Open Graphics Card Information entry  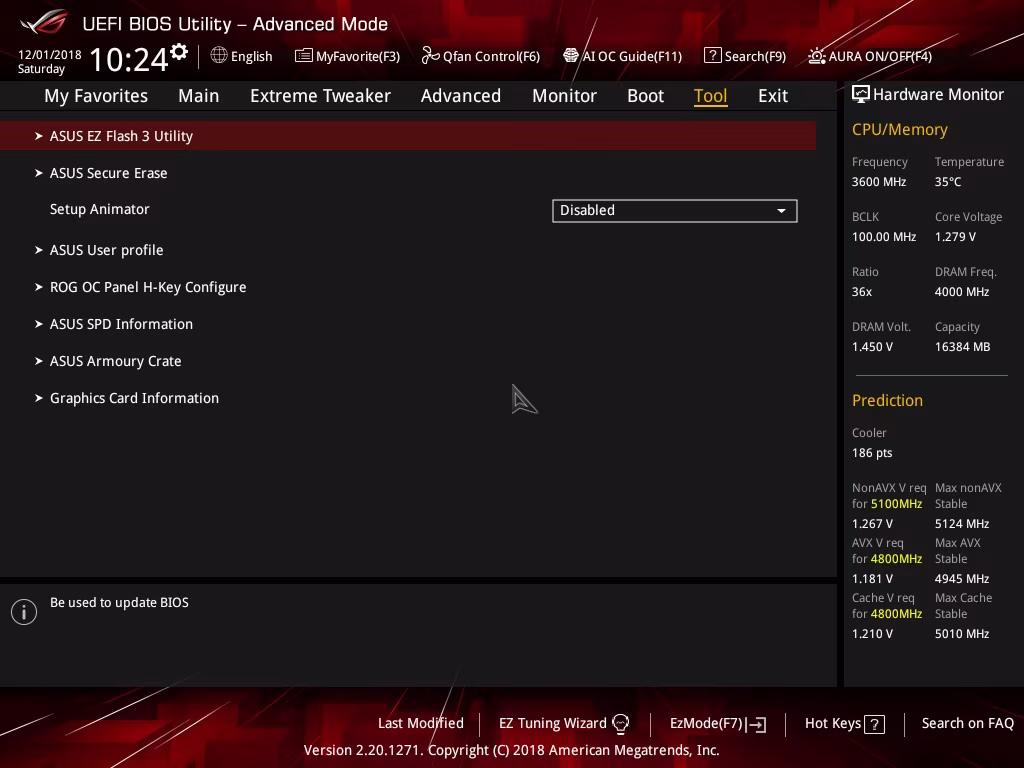[x=135, y=398]
